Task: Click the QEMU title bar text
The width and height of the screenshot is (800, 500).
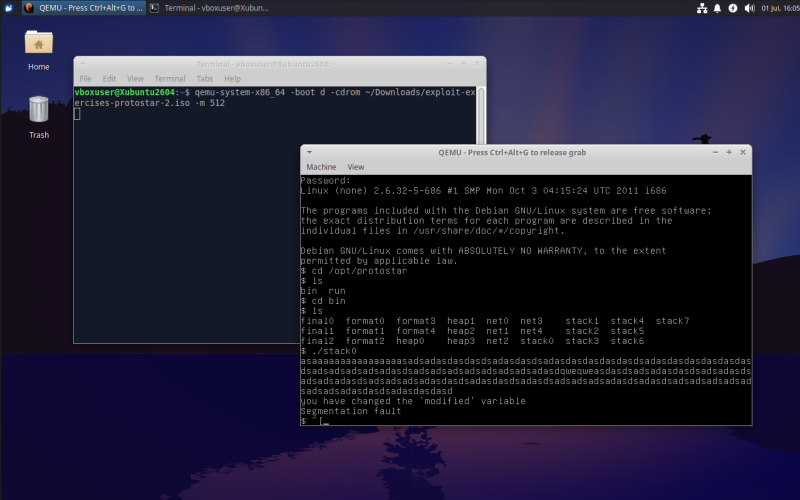Action: tap(512, 152)
